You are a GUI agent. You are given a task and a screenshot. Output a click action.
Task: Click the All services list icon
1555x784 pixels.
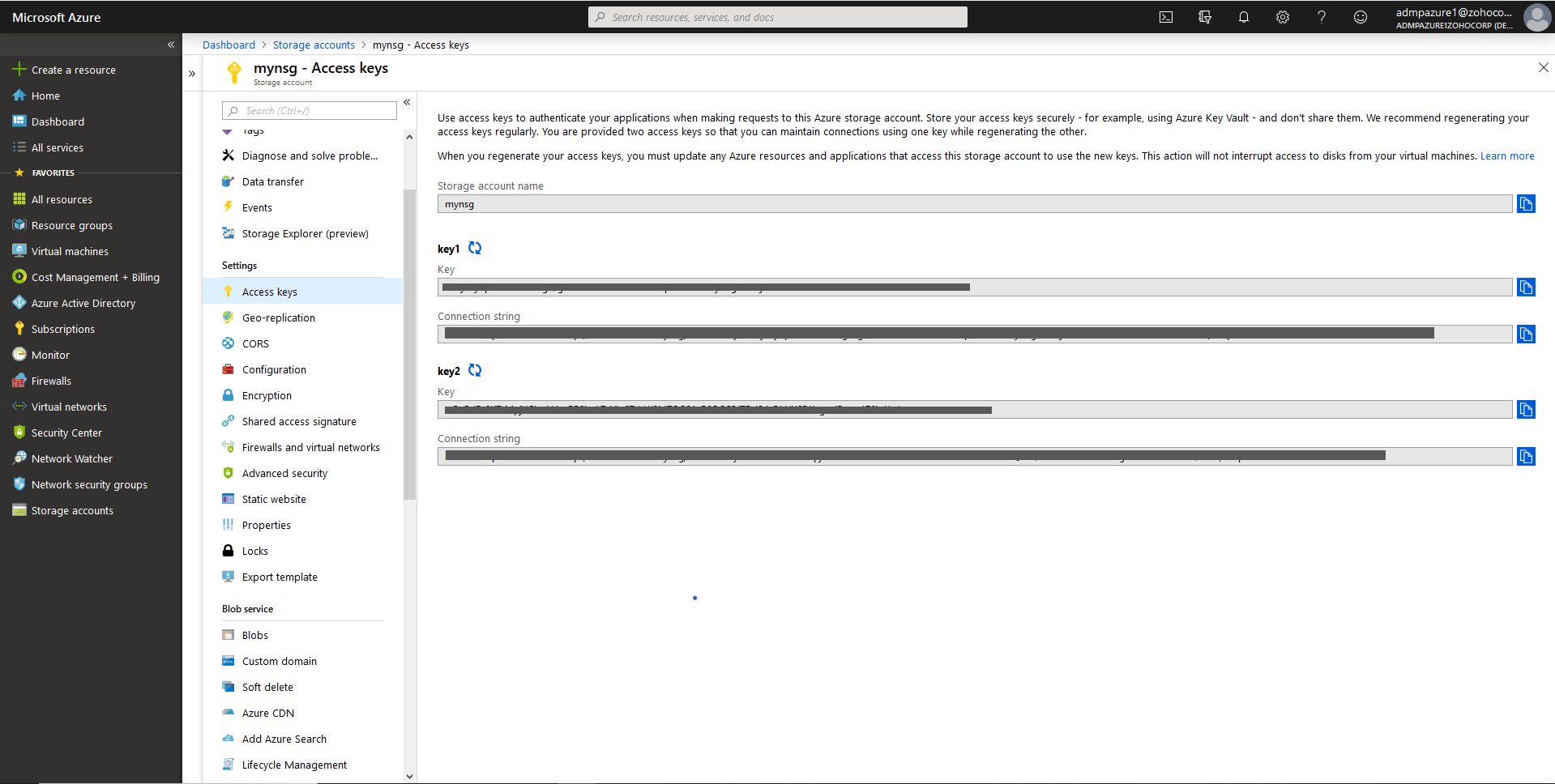click(19, 147)
